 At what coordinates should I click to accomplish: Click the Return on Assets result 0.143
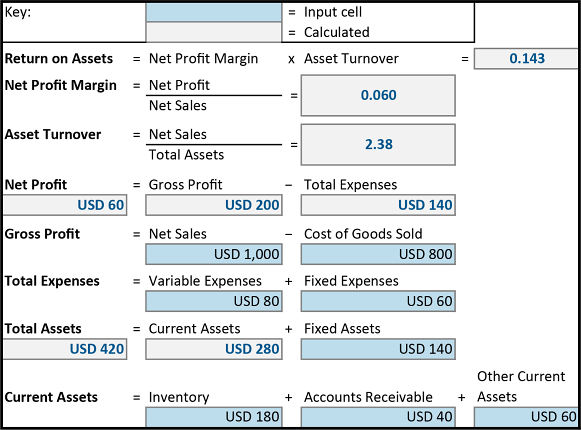click(526, 58)
